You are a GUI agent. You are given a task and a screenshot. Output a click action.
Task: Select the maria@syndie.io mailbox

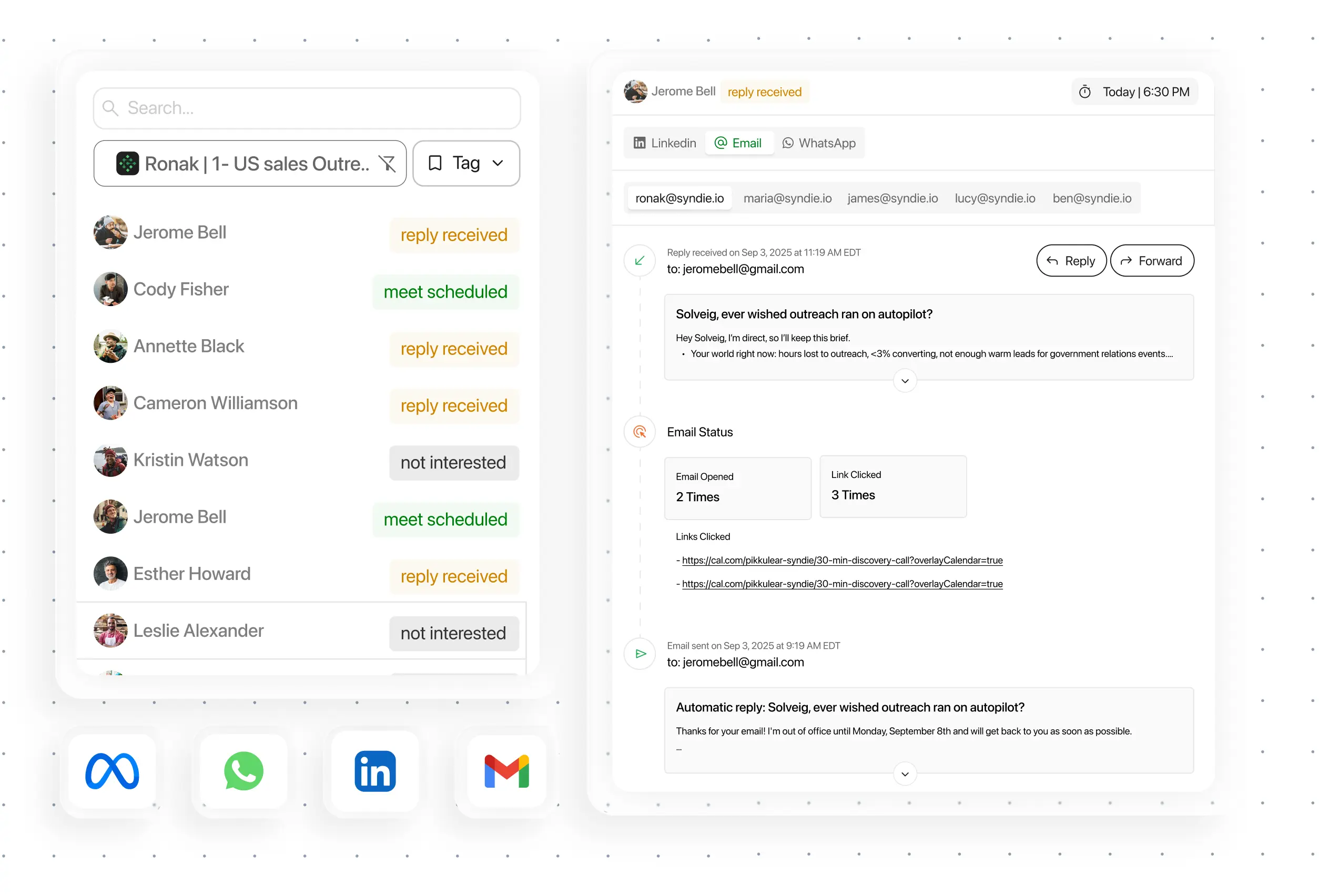[x=787, y=198]
